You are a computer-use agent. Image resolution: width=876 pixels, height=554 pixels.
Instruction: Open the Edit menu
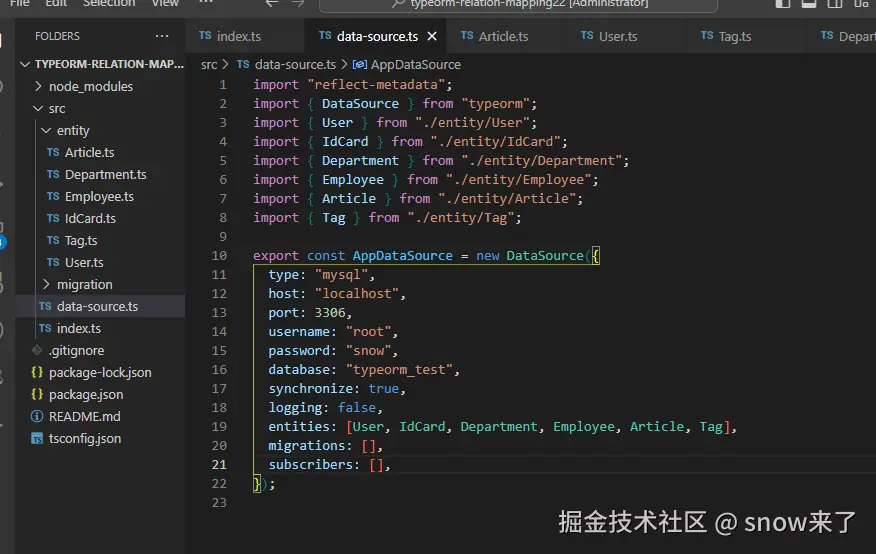[x=56, y=3]
